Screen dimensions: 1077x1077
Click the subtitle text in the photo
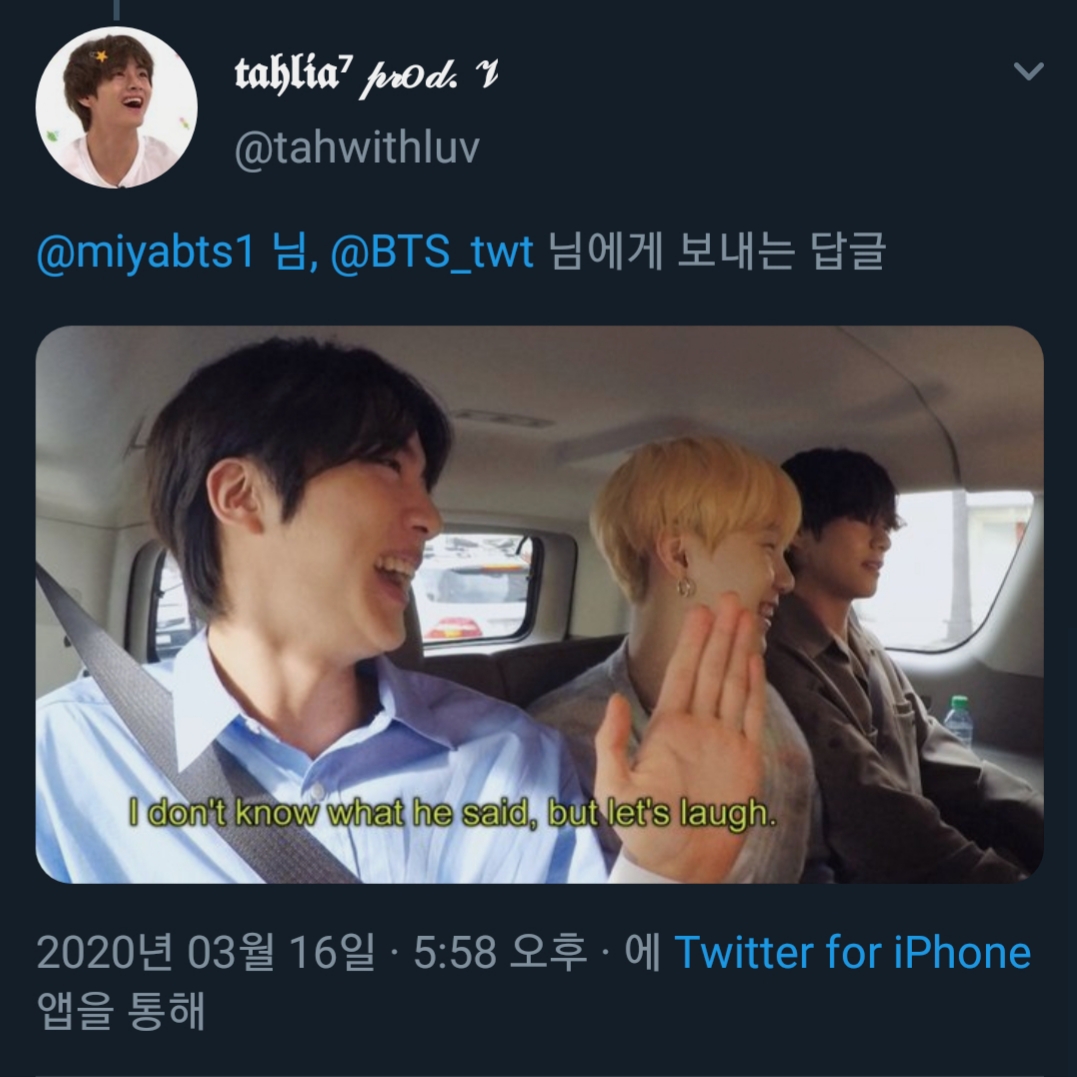pyautogui.click(x=452, y=814)
